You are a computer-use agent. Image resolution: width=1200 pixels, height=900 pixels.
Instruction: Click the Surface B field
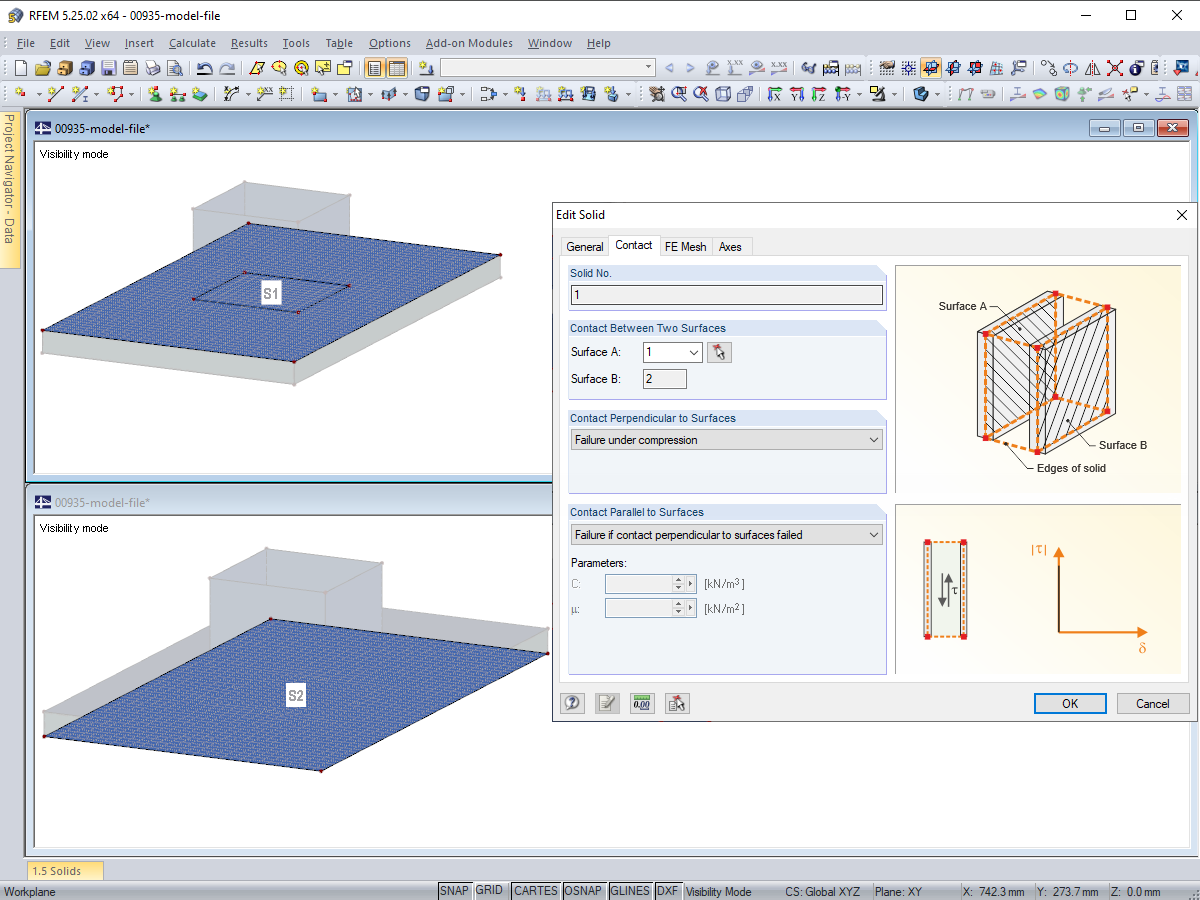click(665, 379)
